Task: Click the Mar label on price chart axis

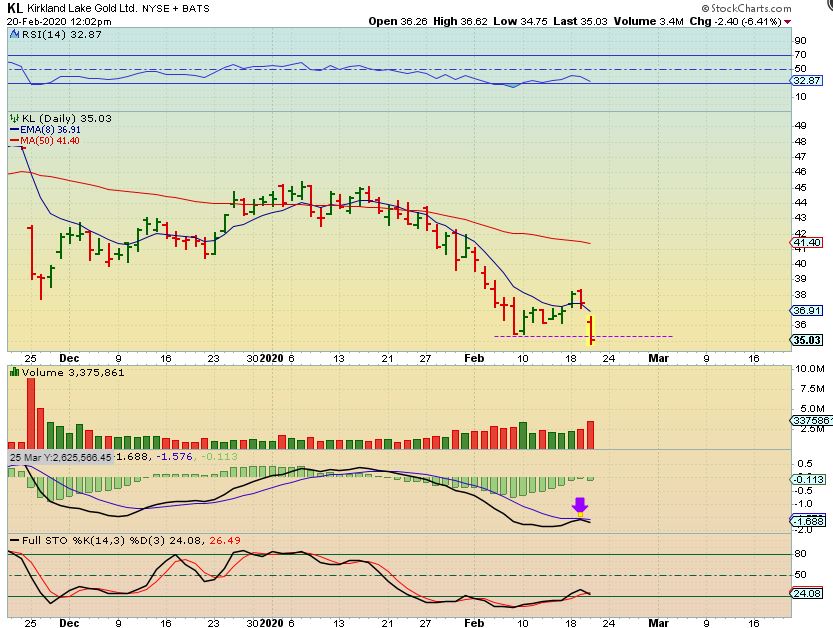Action: click(658, 359)
